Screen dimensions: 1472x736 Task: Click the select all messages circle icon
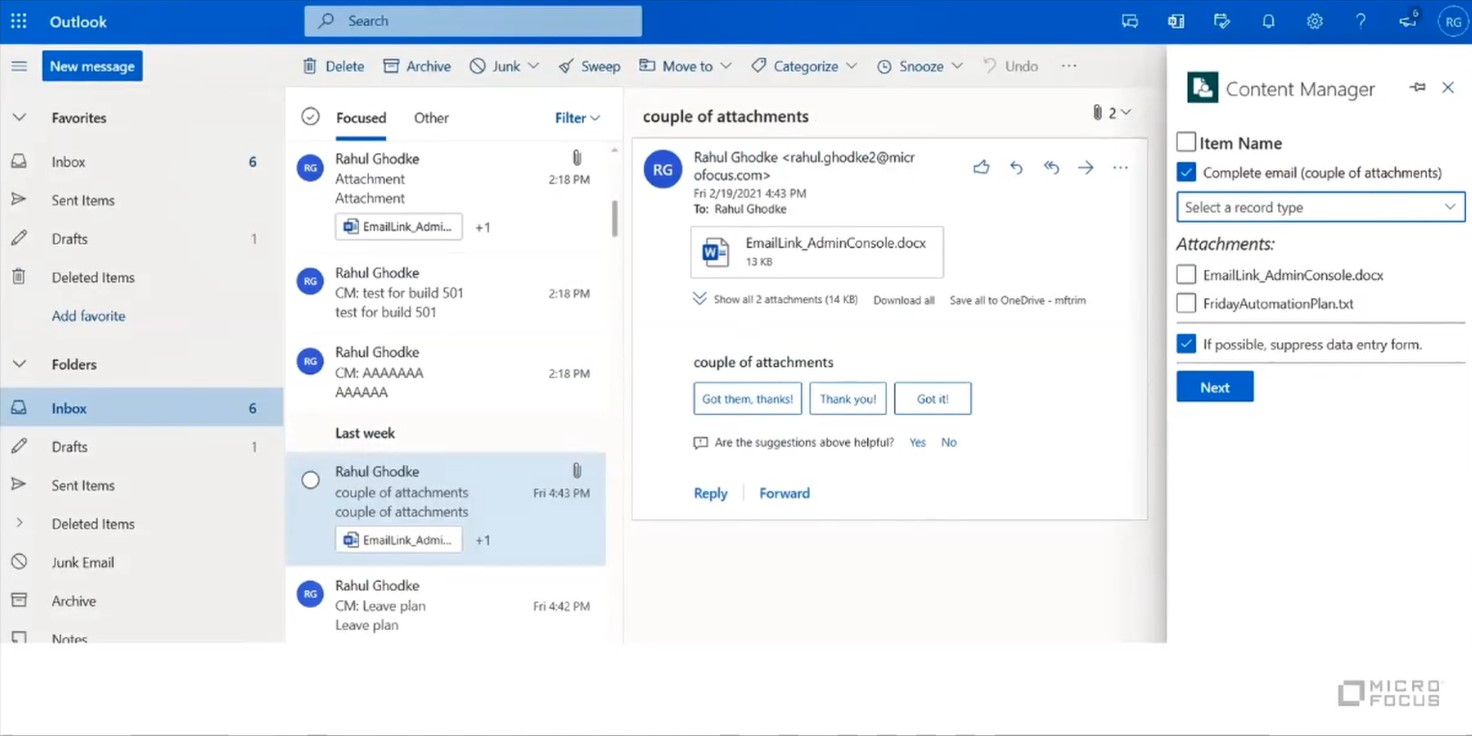tap(311, 117)
